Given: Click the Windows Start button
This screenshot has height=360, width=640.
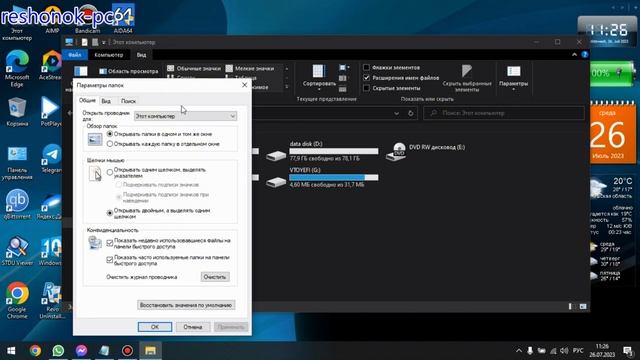Looking at the screenshot, I should pyautogui.click(x=11, y=351).
